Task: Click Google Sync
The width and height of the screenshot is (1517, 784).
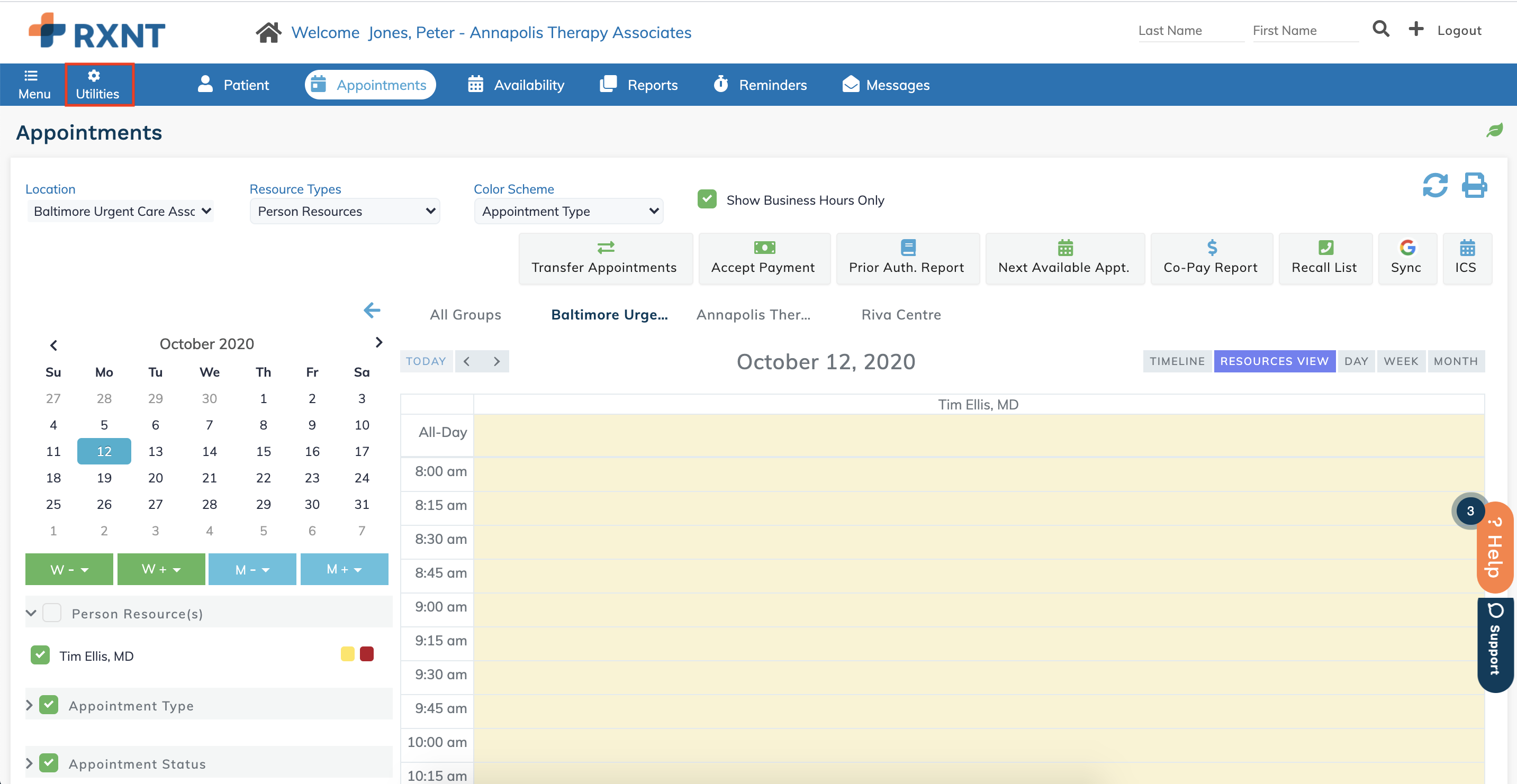Action: [1407, 258]
